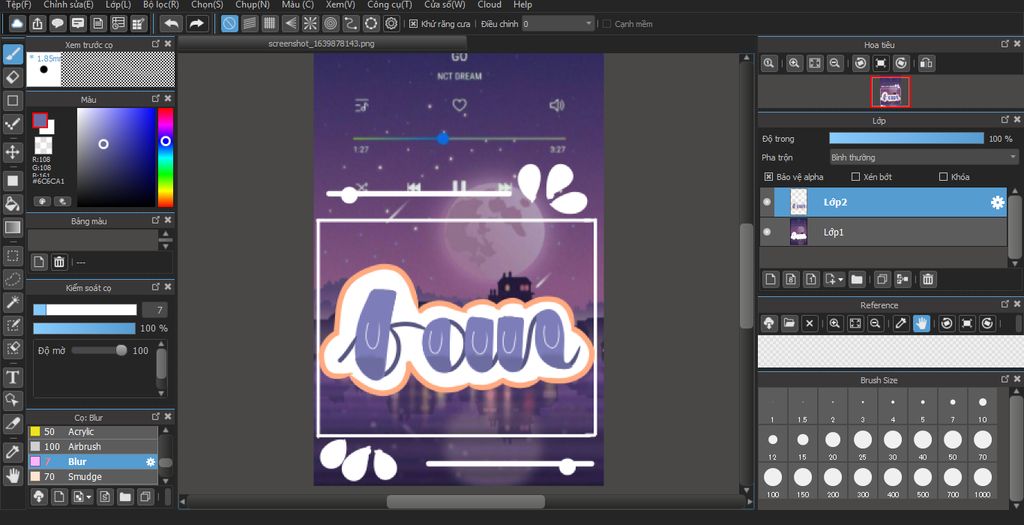1024x525 pixels.
Task: Open snap settings gear in top toolbar
Action: click(391, 24)
